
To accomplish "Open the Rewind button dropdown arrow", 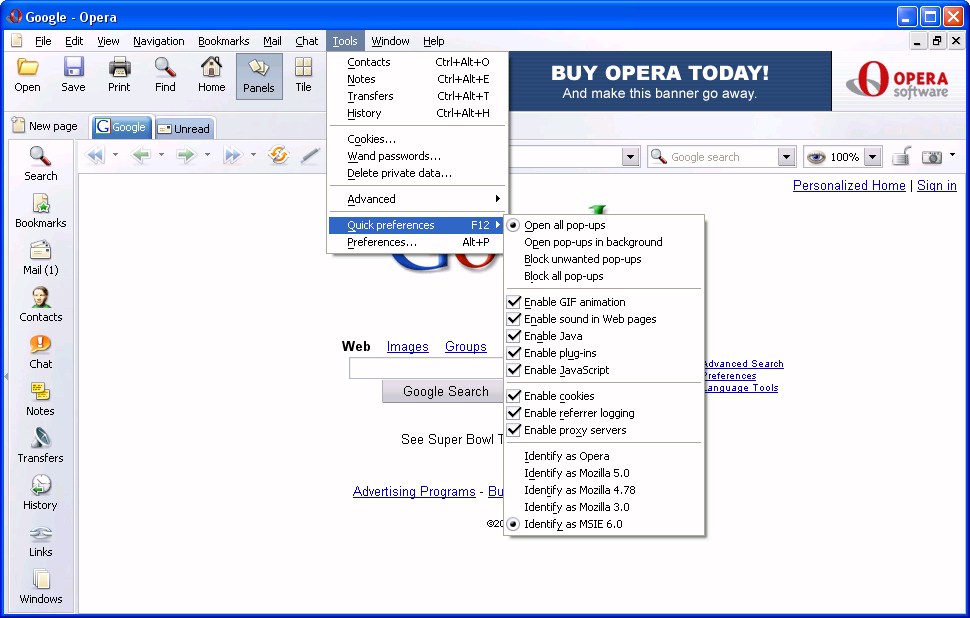I will point(115,155).
